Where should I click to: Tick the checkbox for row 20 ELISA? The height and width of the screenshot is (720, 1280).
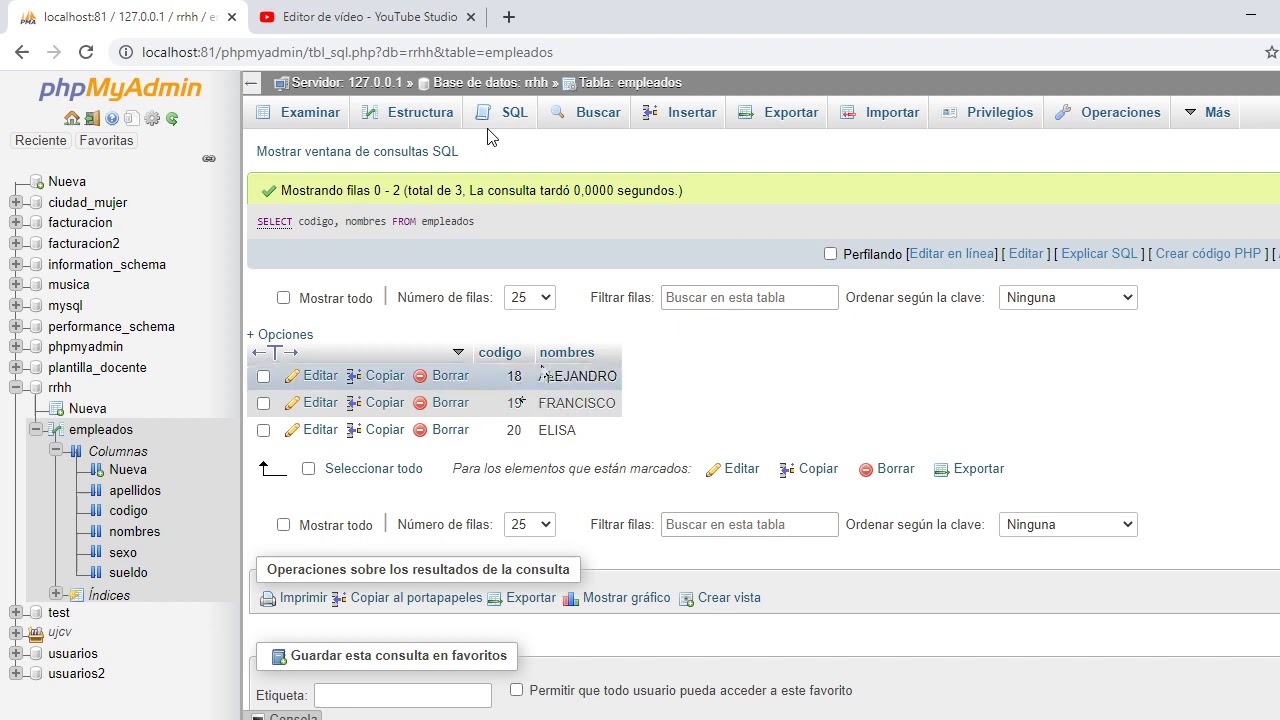click(x=263, y=431)
